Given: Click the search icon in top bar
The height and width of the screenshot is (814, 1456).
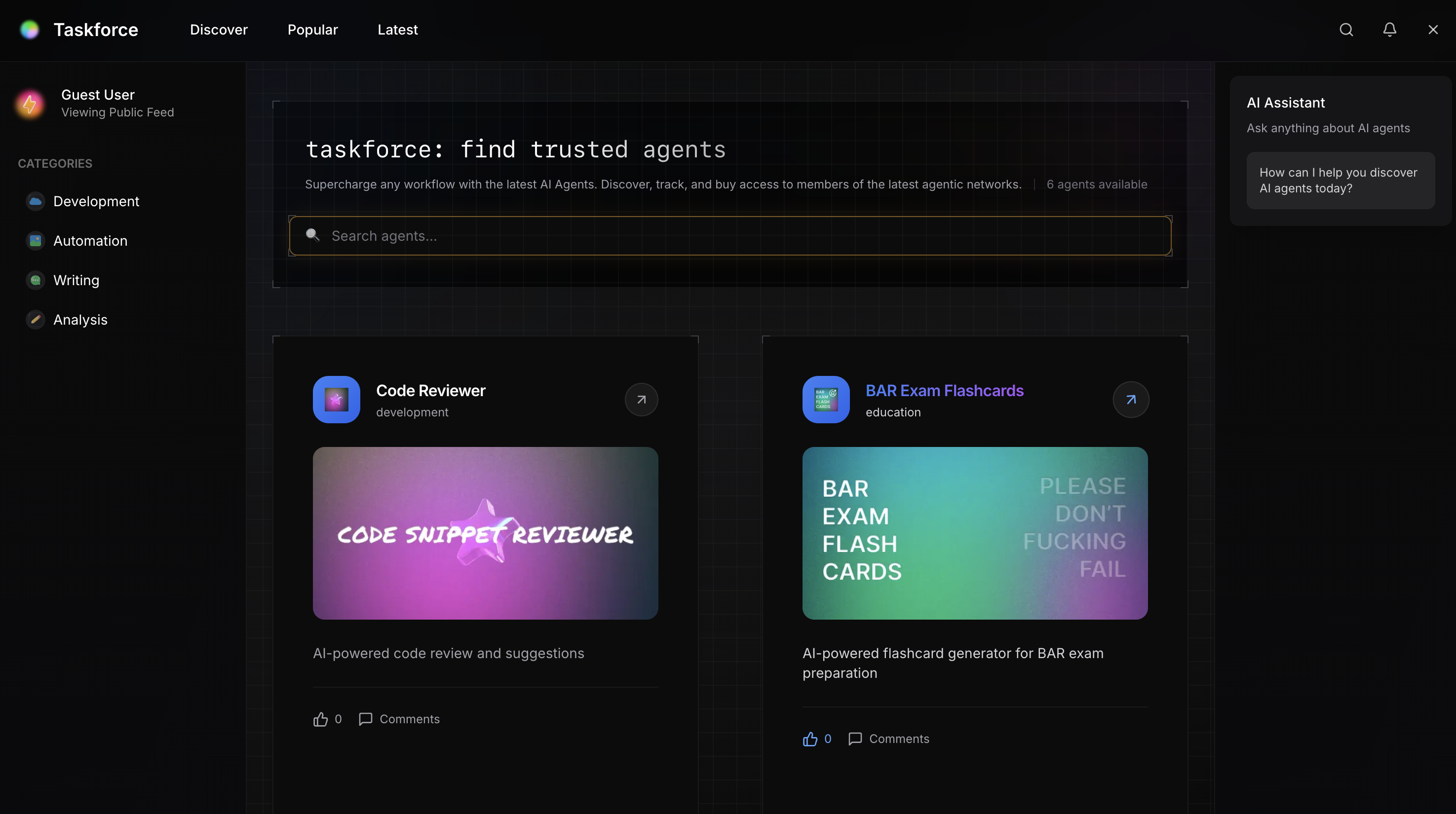Looking at the screenshot, I should 1346,30.
